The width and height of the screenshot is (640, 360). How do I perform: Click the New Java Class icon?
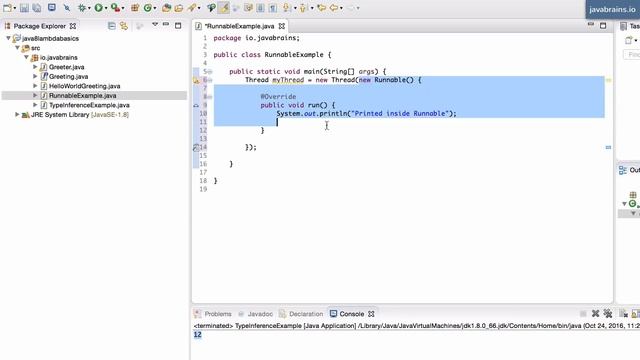147,8
